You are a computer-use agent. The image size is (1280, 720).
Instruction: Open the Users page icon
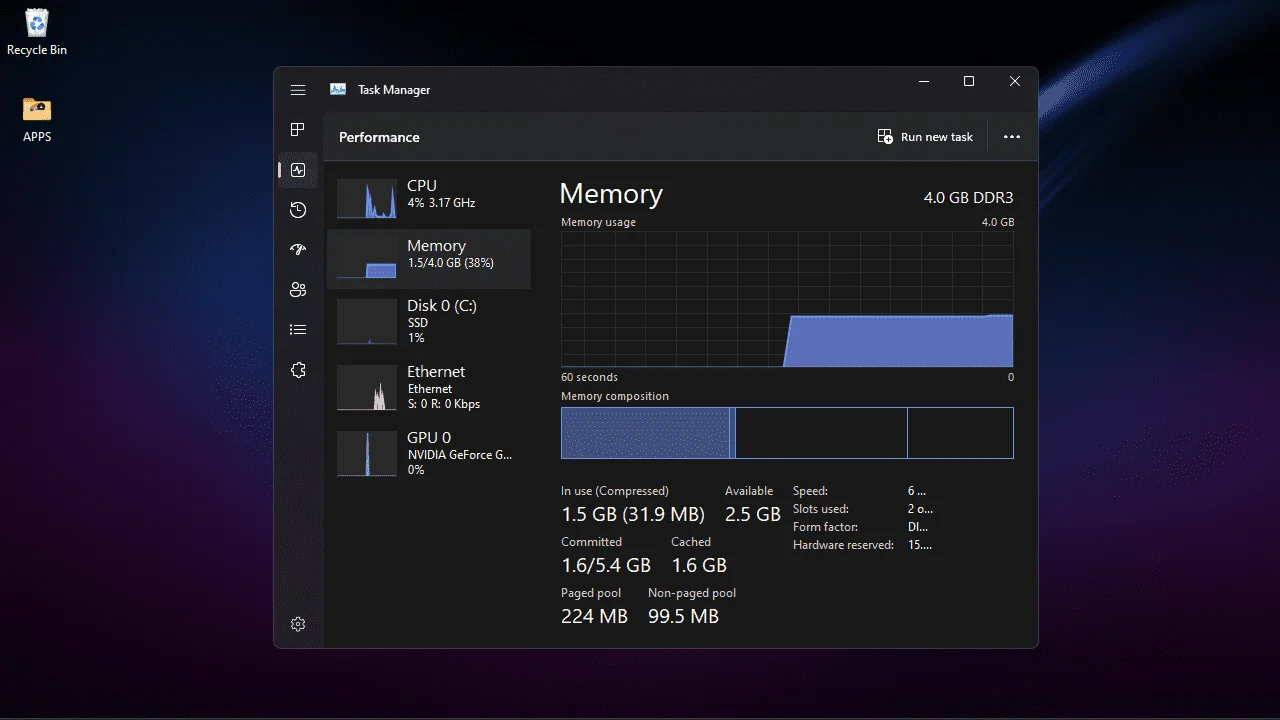click(x=298, y=290)
